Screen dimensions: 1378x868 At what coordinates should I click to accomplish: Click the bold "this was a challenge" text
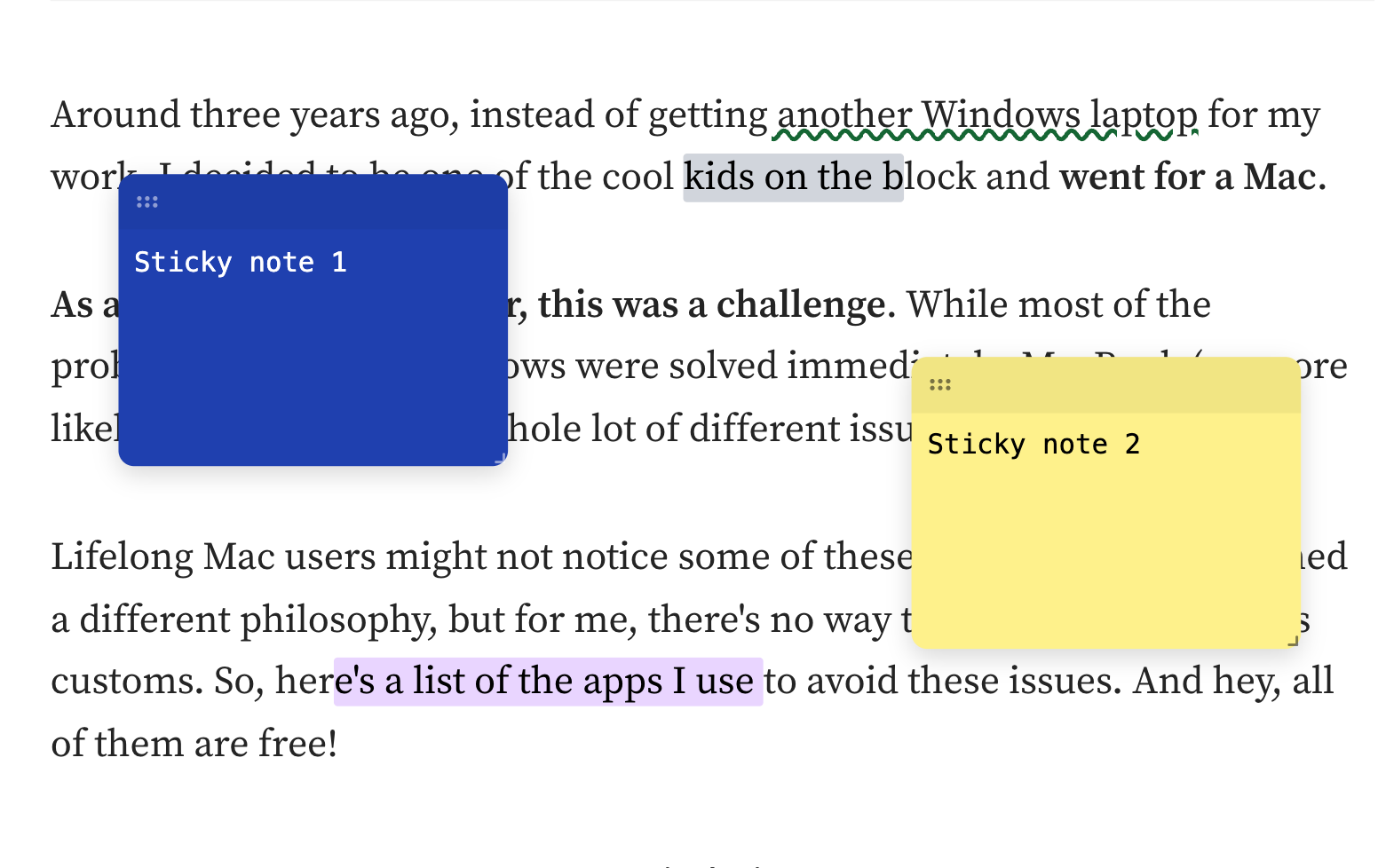point(710,305)
